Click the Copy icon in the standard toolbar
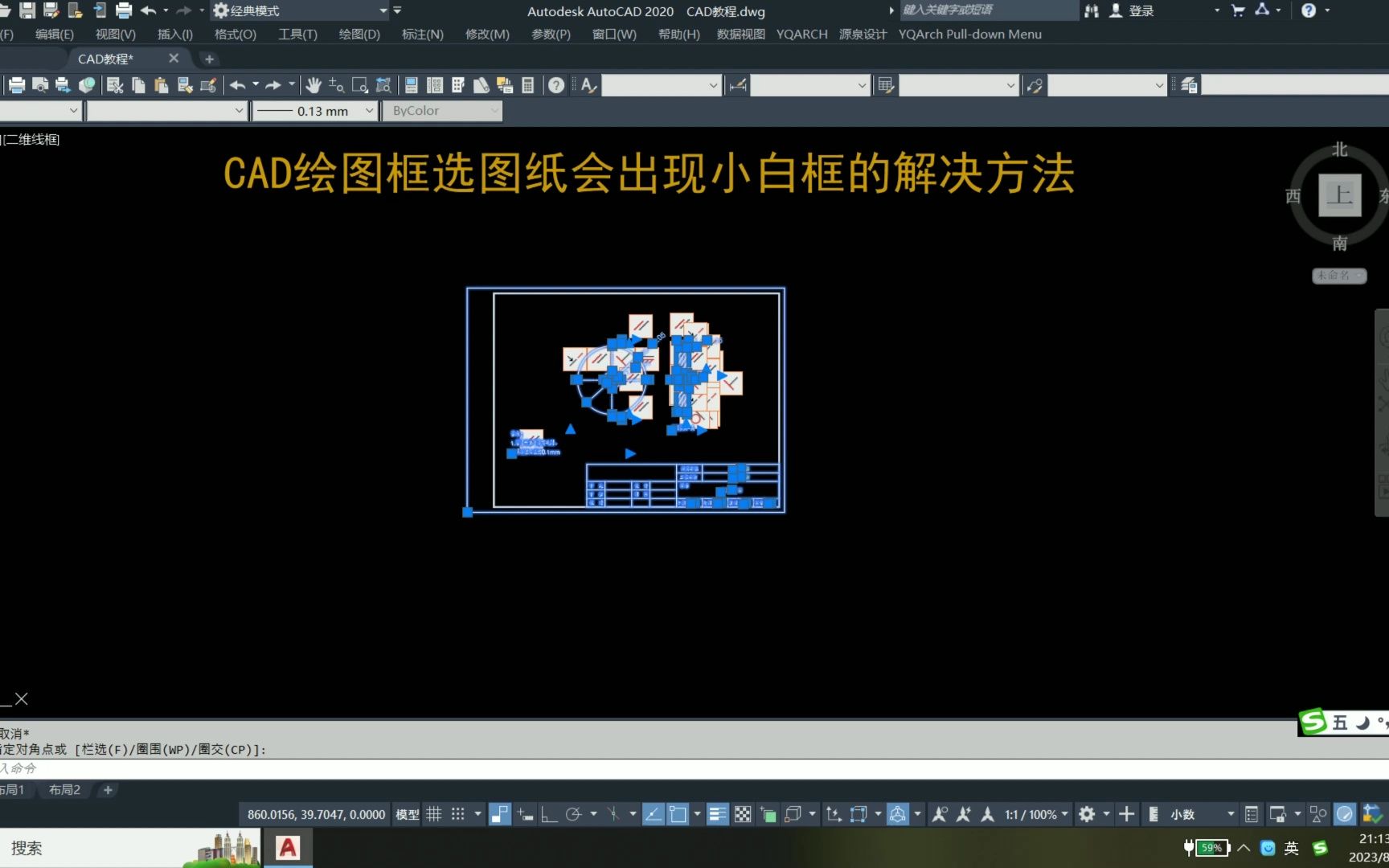 [138, 85]
